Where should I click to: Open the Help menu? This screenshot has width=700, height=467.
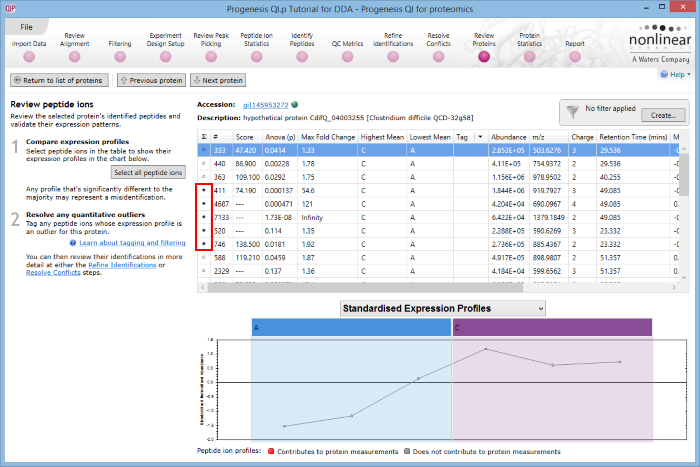click(x=675, y=75)
